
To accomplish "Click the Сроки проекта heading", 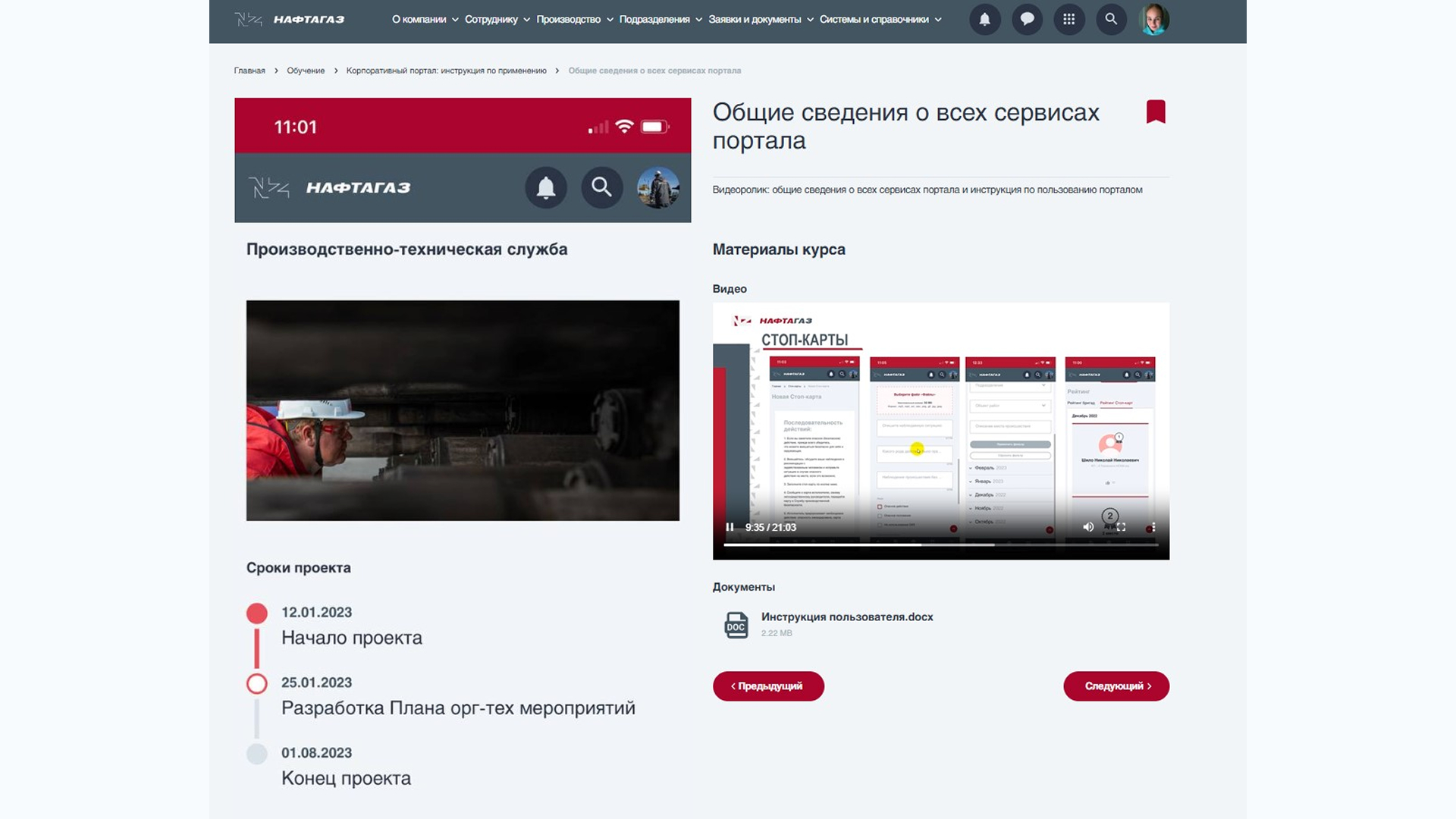I will [x=298, y=568].
